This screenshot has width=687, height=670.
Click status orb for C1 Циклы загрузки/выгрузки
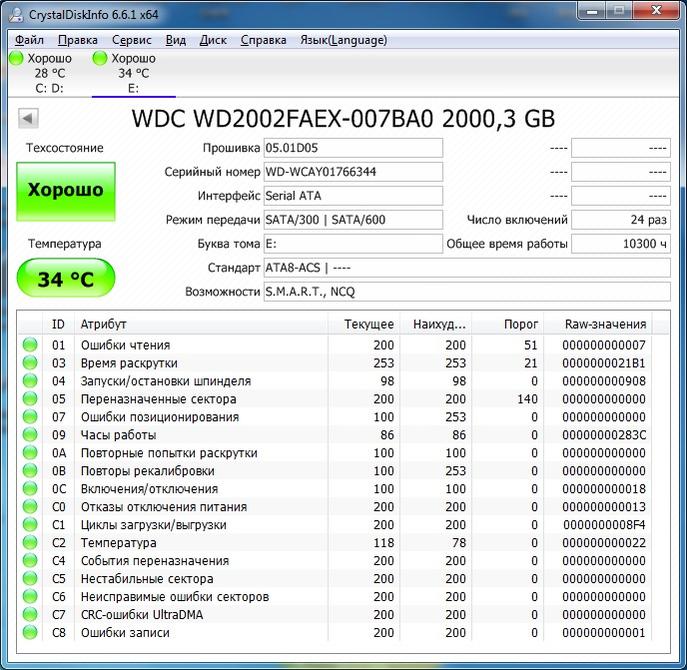30,525
